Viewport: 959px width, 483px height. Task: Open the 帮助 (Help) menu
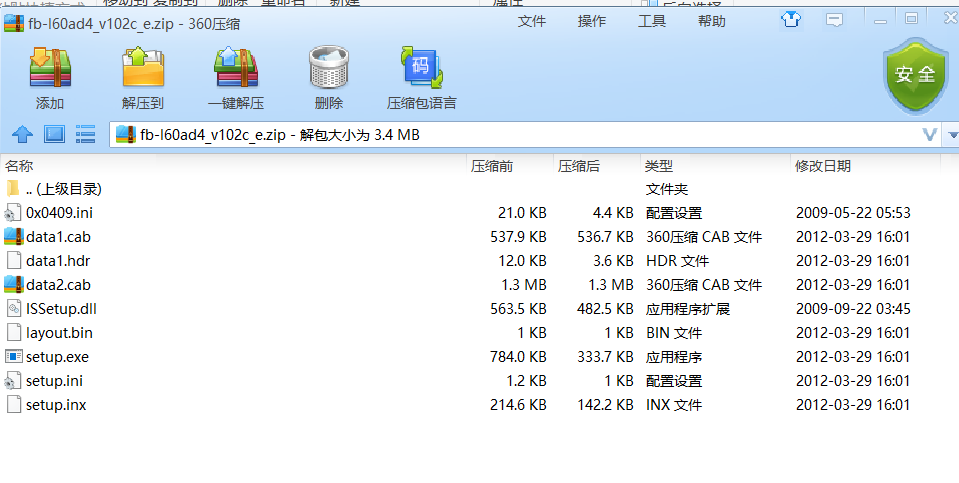click(712, 21)
